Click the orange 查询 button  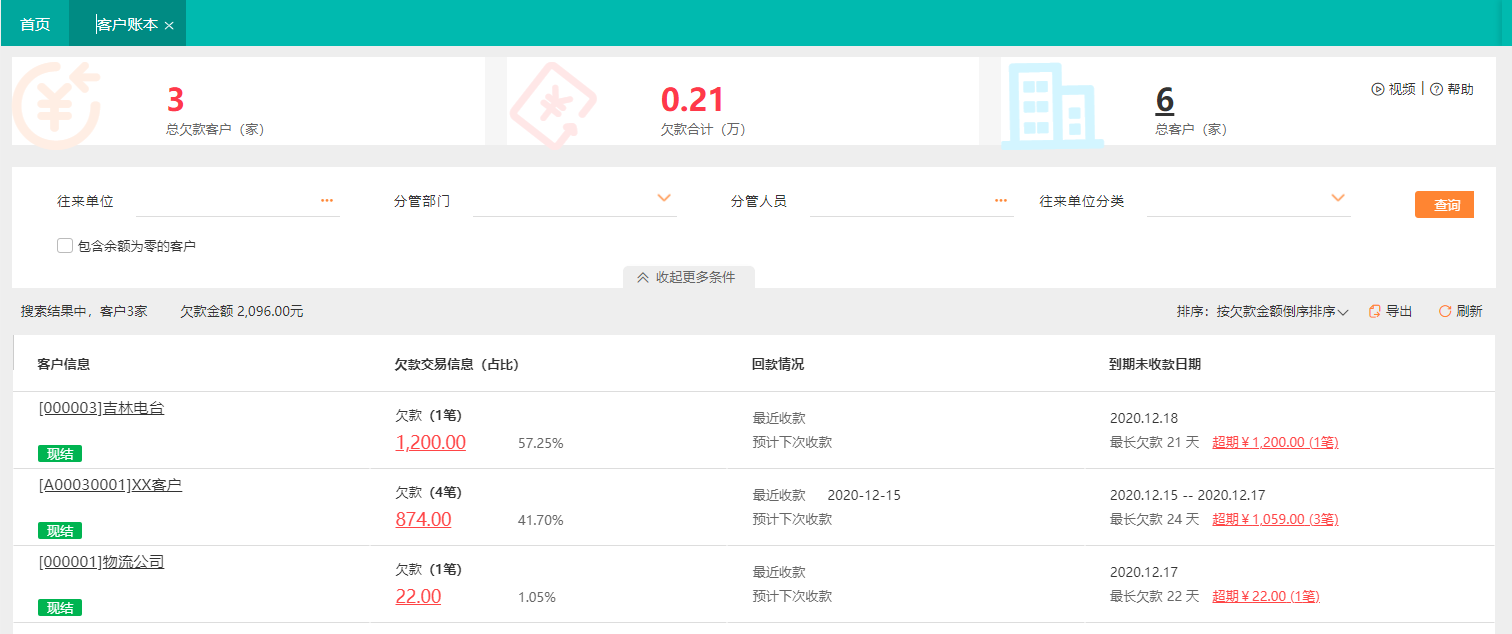[x=1446, y=204]
